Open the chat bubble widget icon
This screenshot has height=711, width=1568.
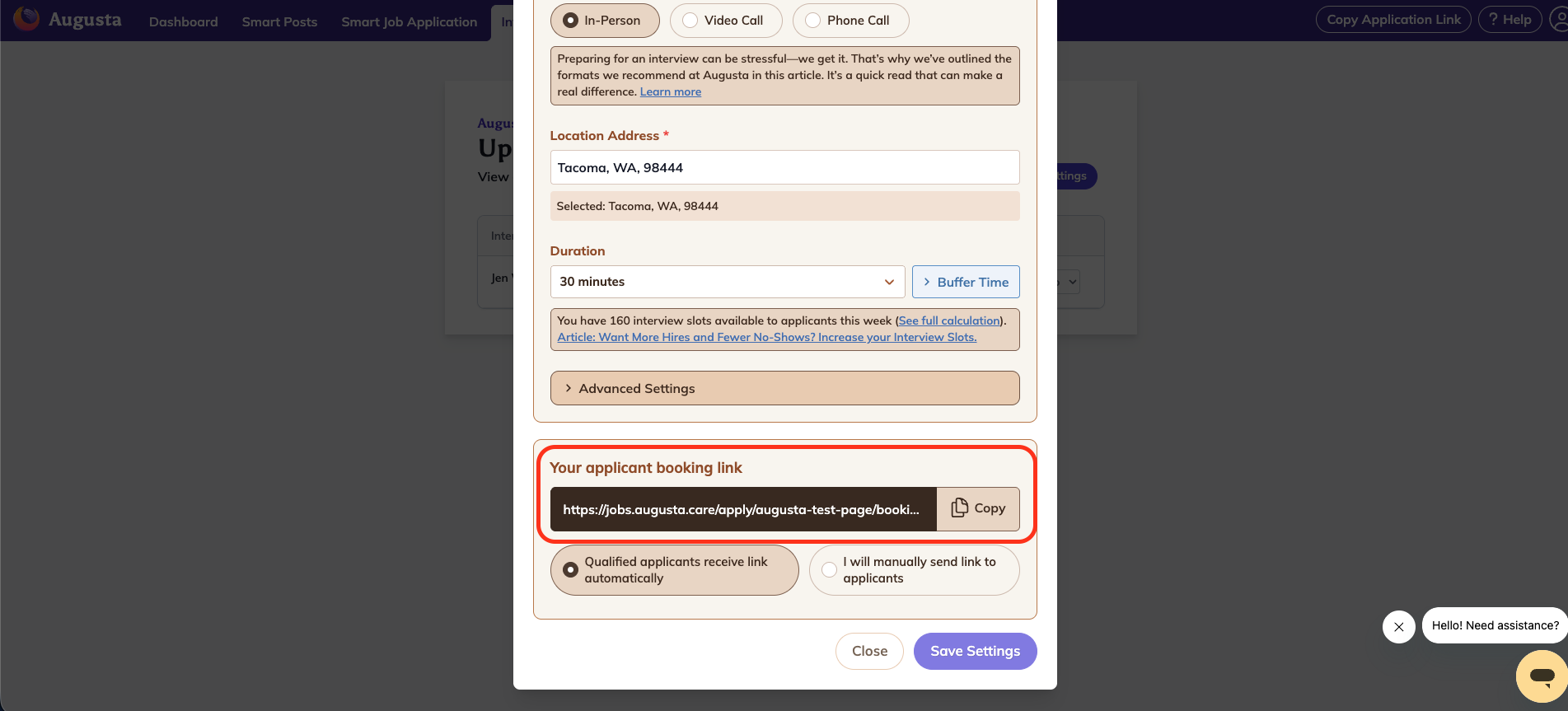click(x=1540, y=676)
